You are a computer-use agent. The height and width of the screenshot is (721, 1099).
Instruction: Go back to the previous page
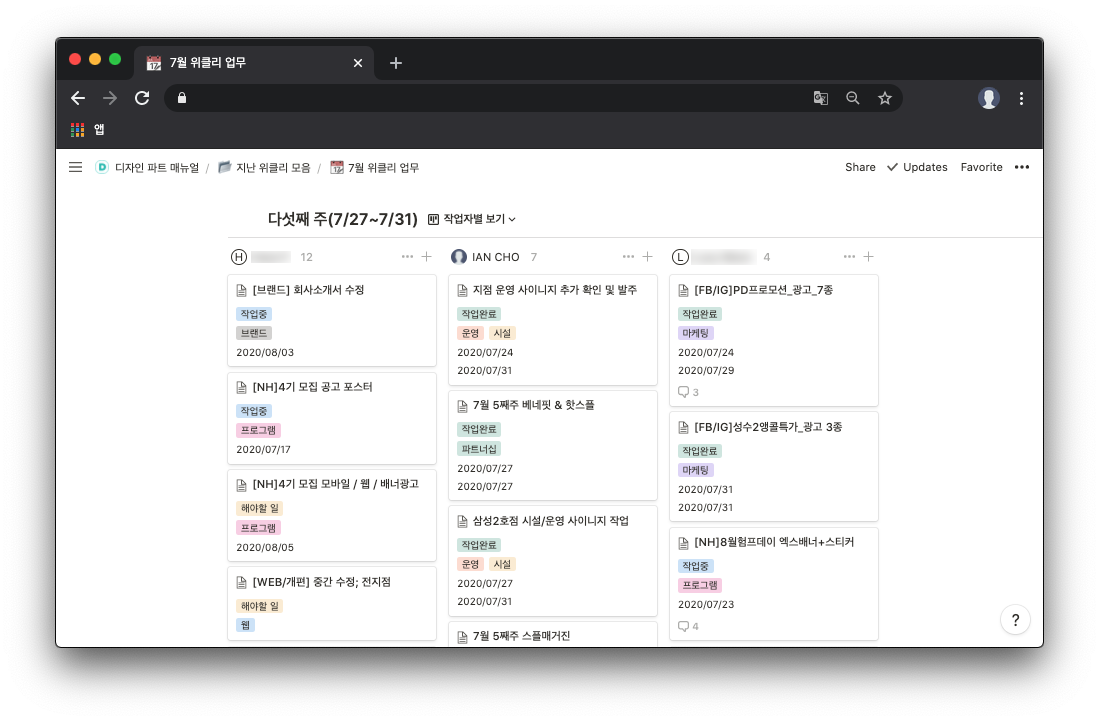pyautogui.click(x=78, y=98)
